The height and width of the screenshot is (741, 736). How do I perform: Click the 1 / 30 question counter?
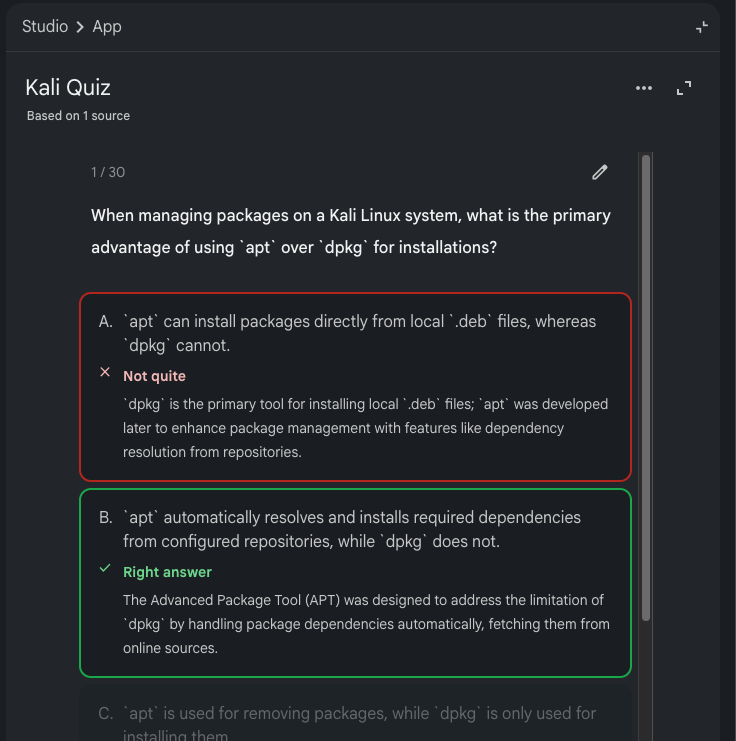coord(108,172)
